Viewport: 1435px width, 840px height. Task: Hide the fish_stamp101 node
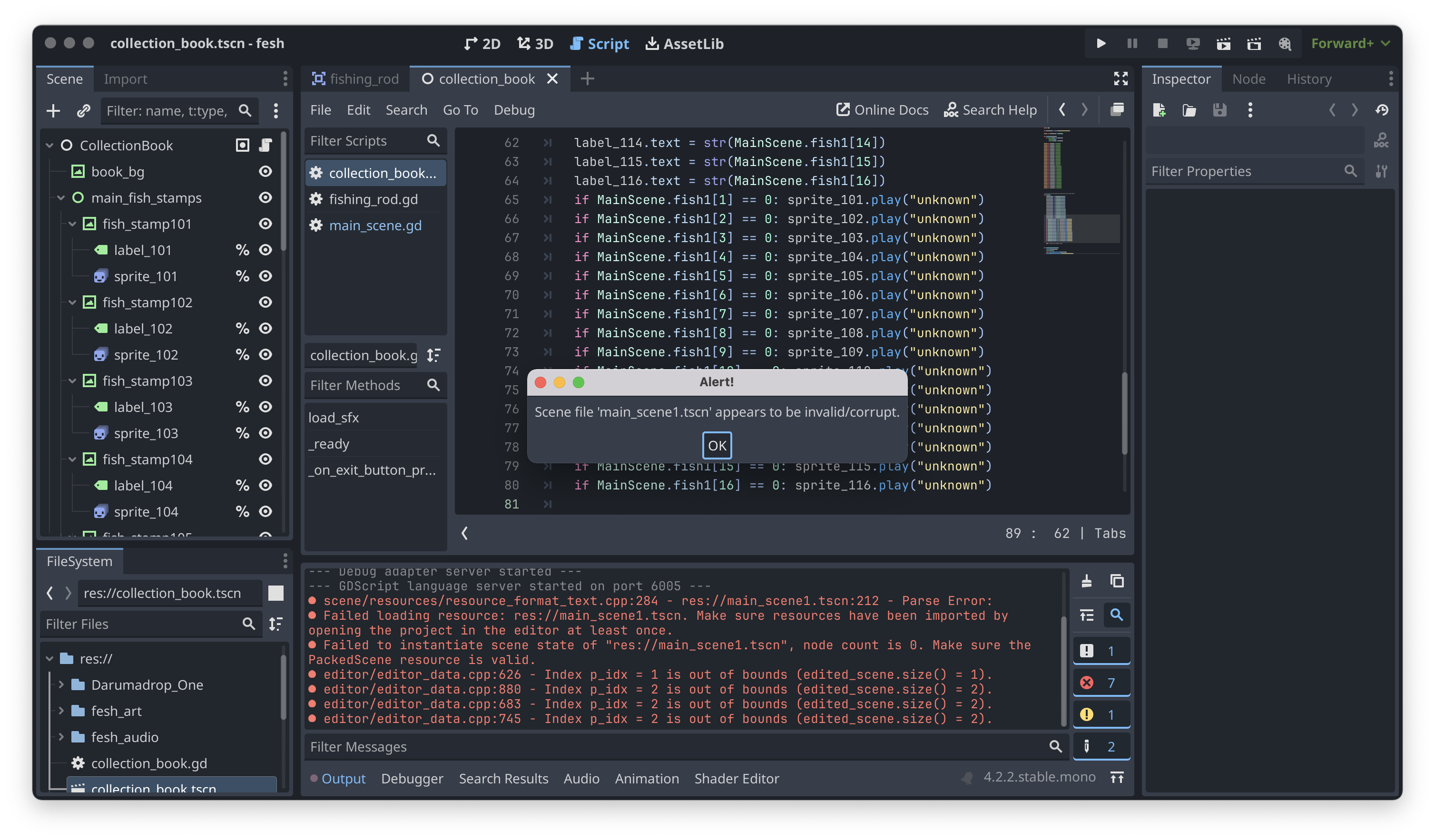pyautogui.click(x=265, y=224)
